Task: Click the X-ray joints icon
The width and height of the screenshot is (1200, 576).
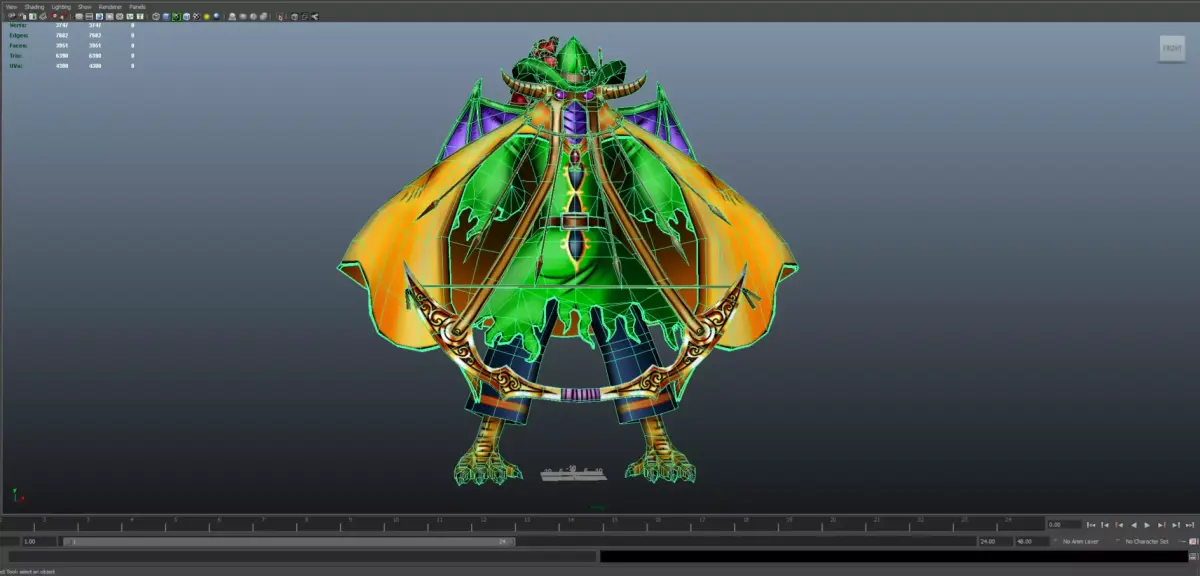Action: [314, 16]
